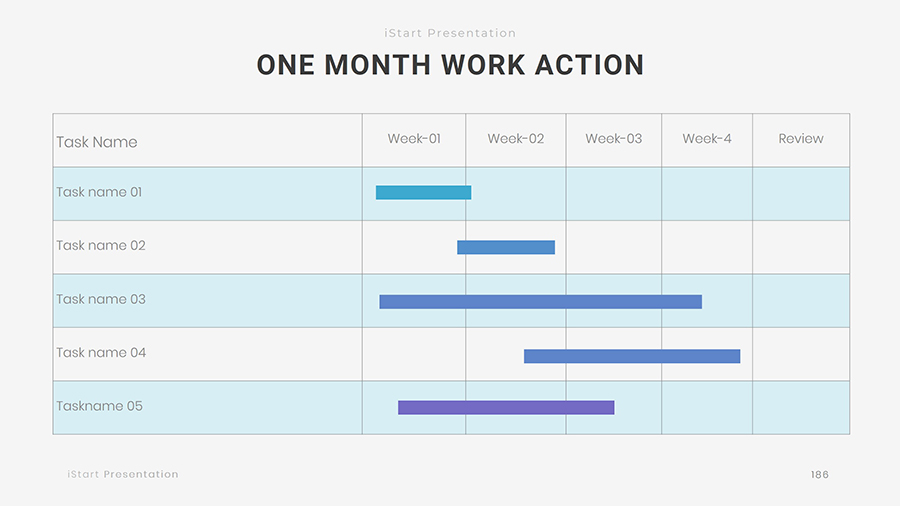
Task: Click the 'Task name 01' row label
Action: click(x=99, y=192)
